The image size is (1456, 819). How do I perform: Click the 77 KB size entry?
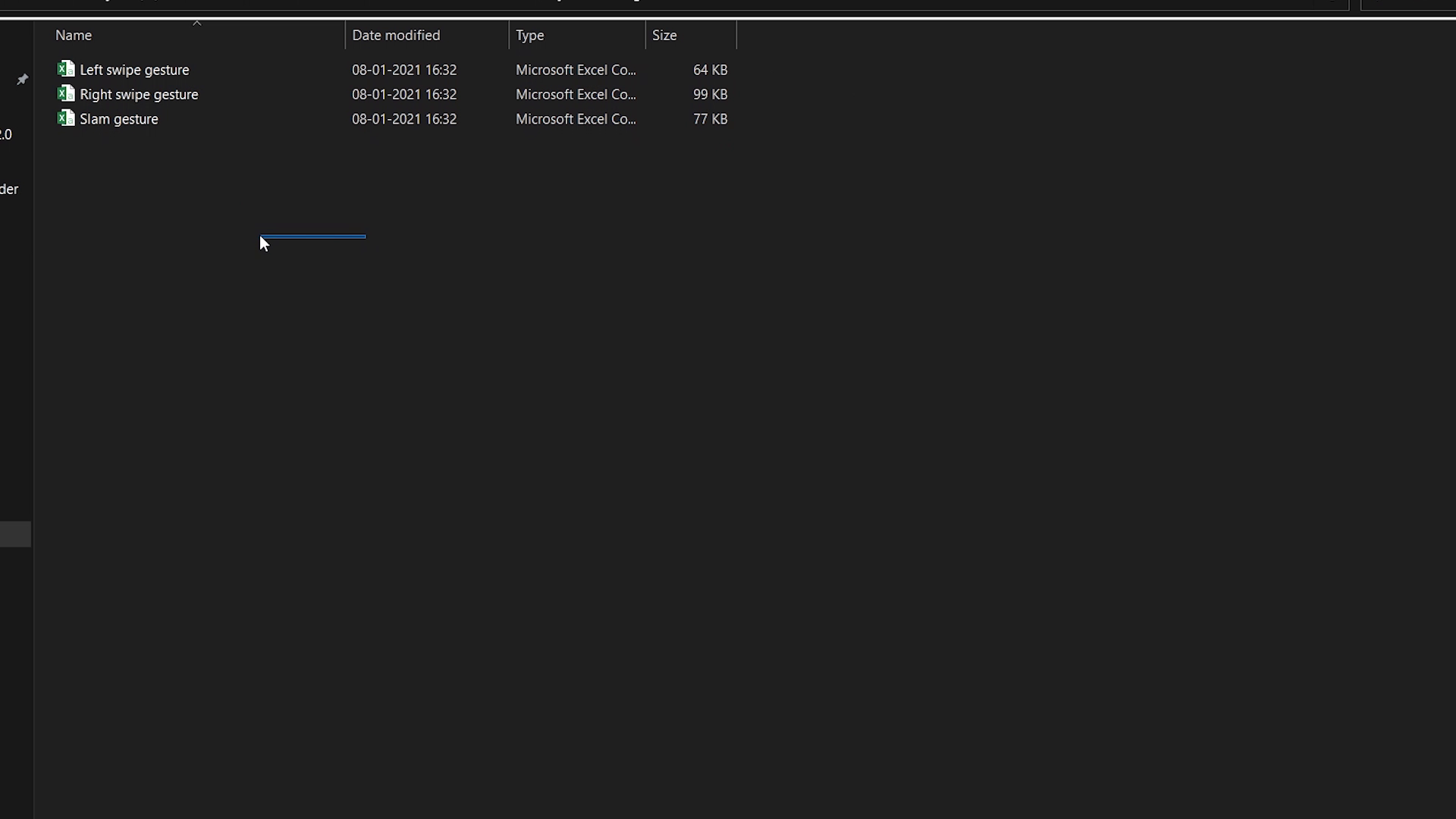coord(710,119)
